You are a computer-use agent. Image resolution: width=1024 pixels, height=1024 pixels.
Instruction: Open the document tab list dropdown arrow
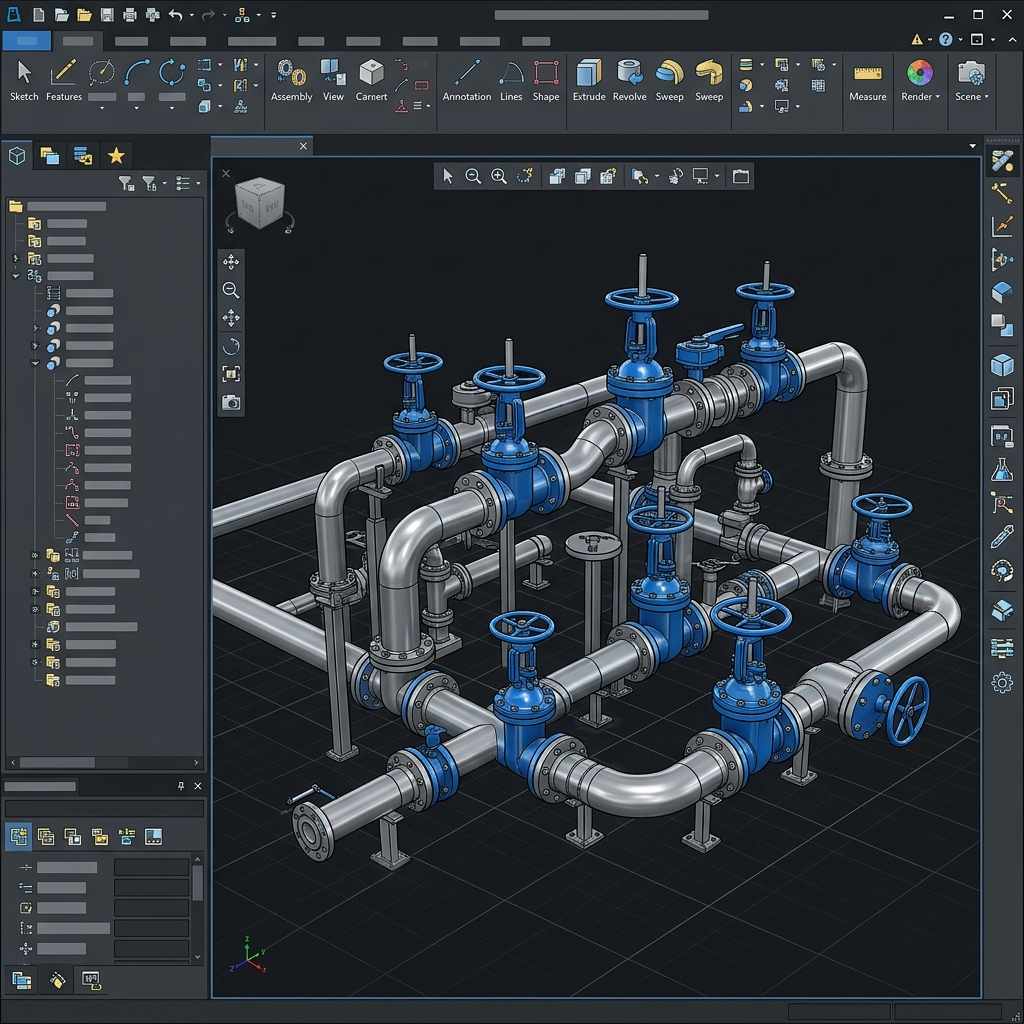coord(972,146)
